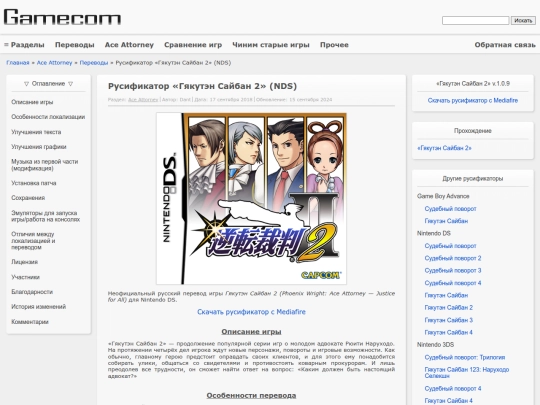Jump to Отличия между локализацией и переводом
540x405 pixels.
tap(33, 241)
